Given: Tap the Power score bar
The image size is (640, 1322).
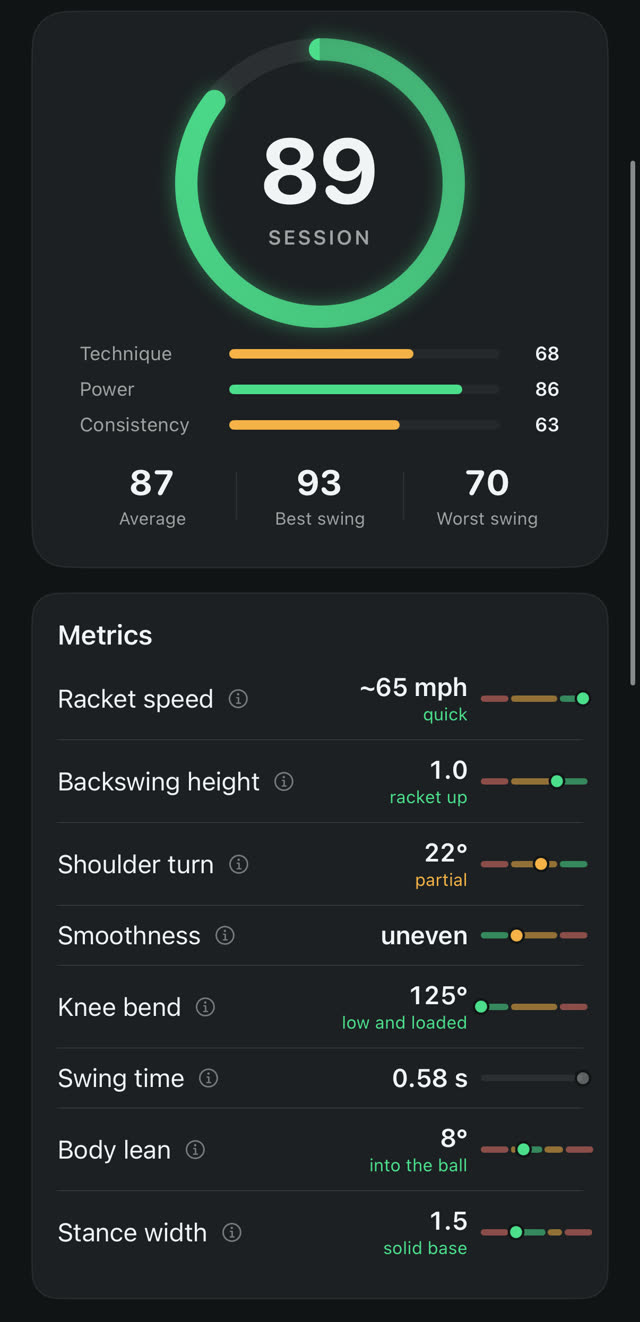Looking at the screenshot, I should (x=364, y=389).
